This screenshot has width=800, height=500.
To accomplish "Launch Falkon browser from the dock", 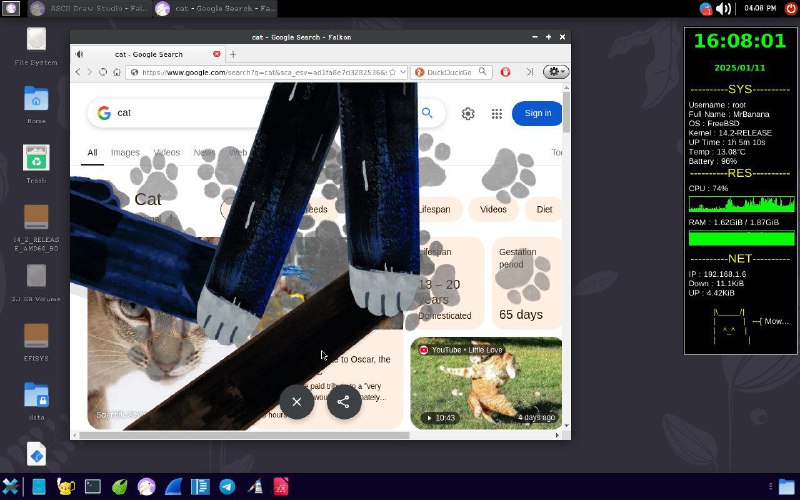I will coord(146,486).
